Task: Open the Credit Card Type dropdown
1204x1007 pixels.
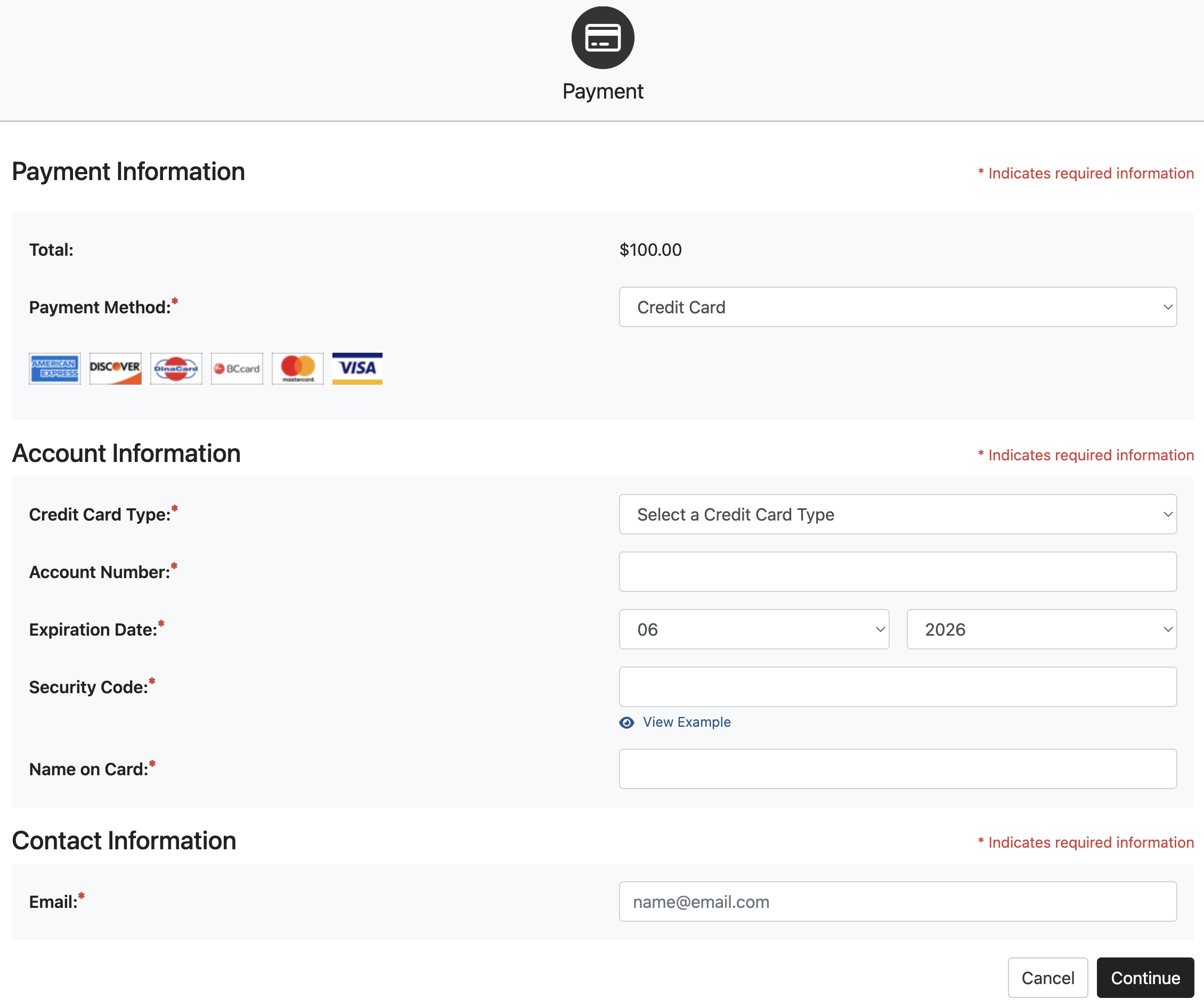Action: pos(898,514)
